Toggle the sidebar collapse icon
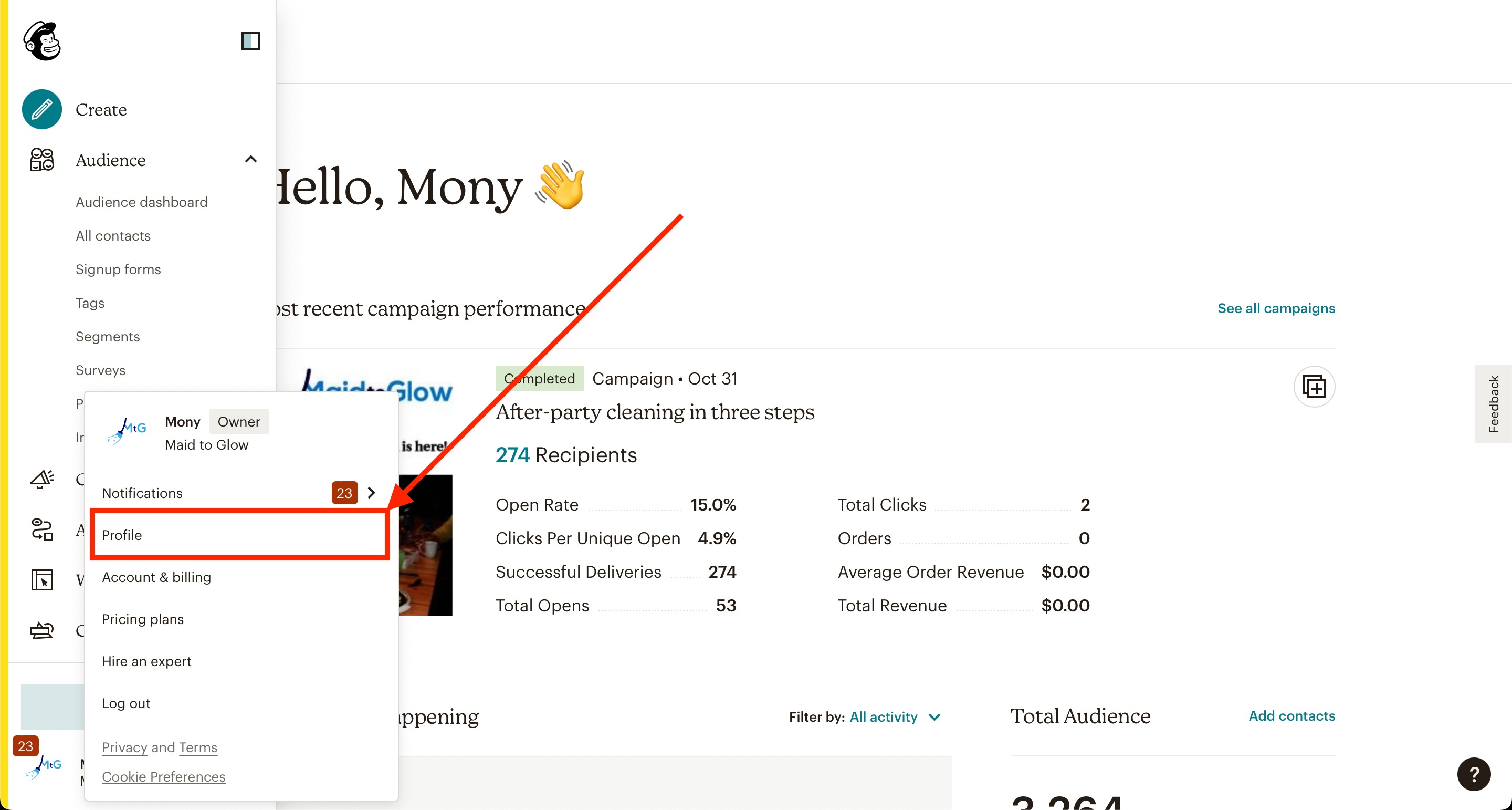The image size is (1512, 810). [x=250, y=40]
